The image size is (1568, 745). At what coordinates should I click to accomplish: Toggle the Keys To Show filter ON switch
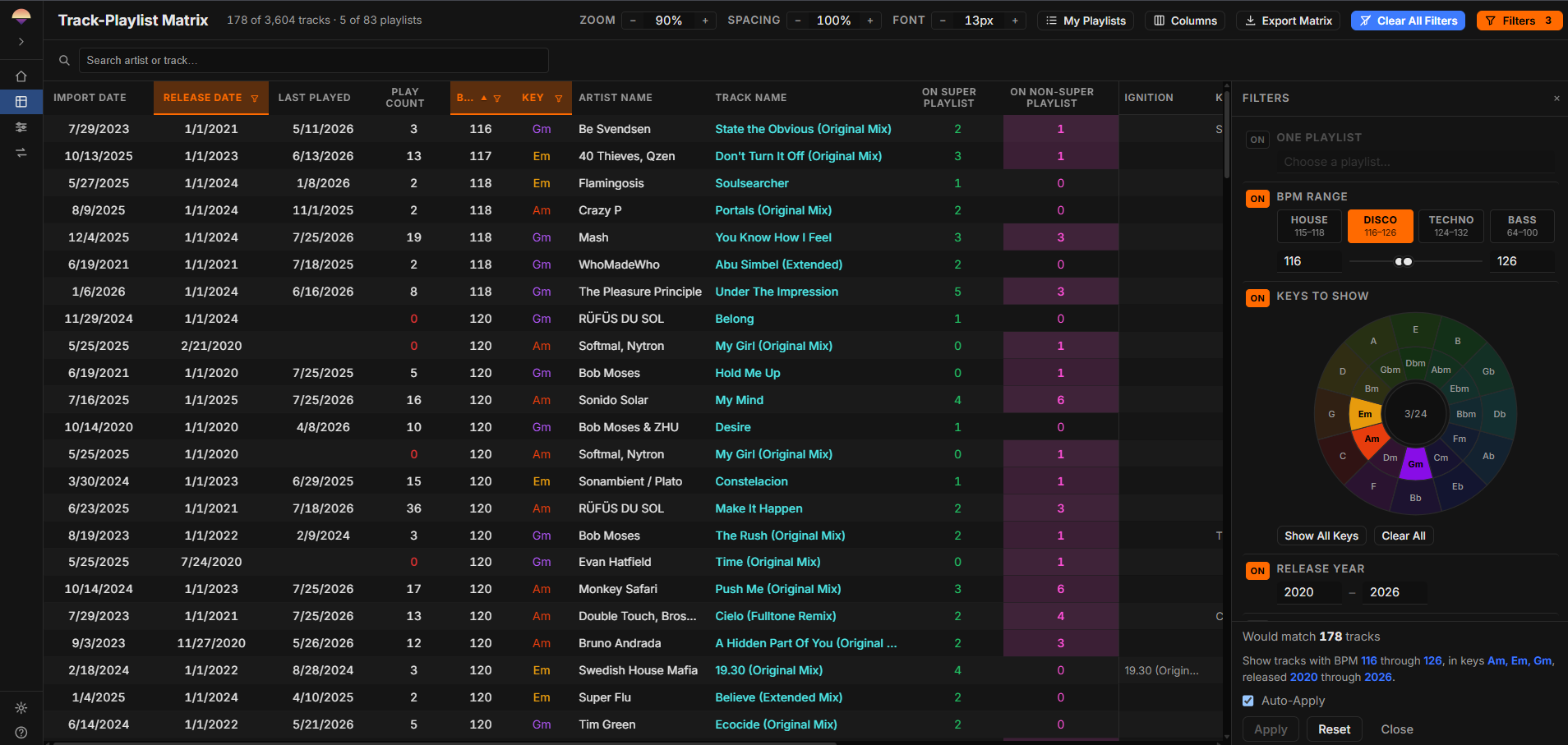[1257, 298]
